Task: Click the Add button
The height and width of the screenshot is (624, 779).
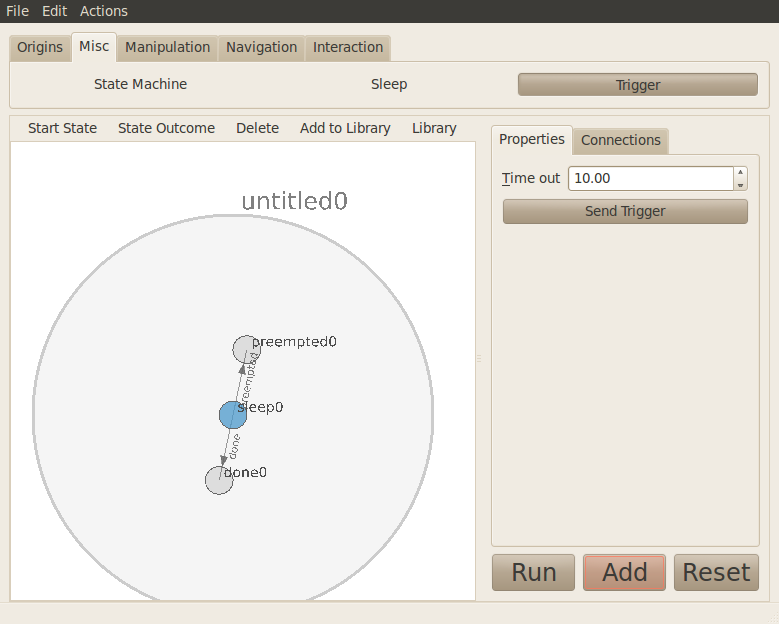Action: click(x=624, y=572)
